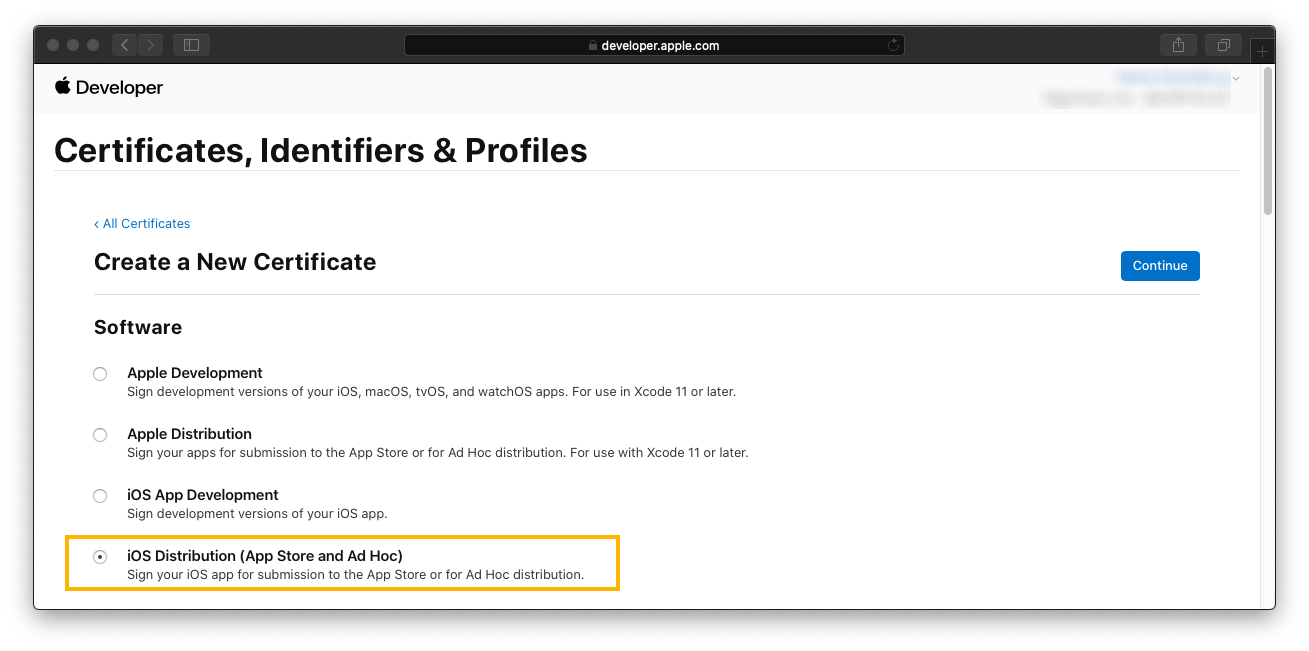The height and width of the screenshot is (651, 1309).
Task: Select the iOS App Development radio button
Action: pyautogui.click(x=100, y=496)
